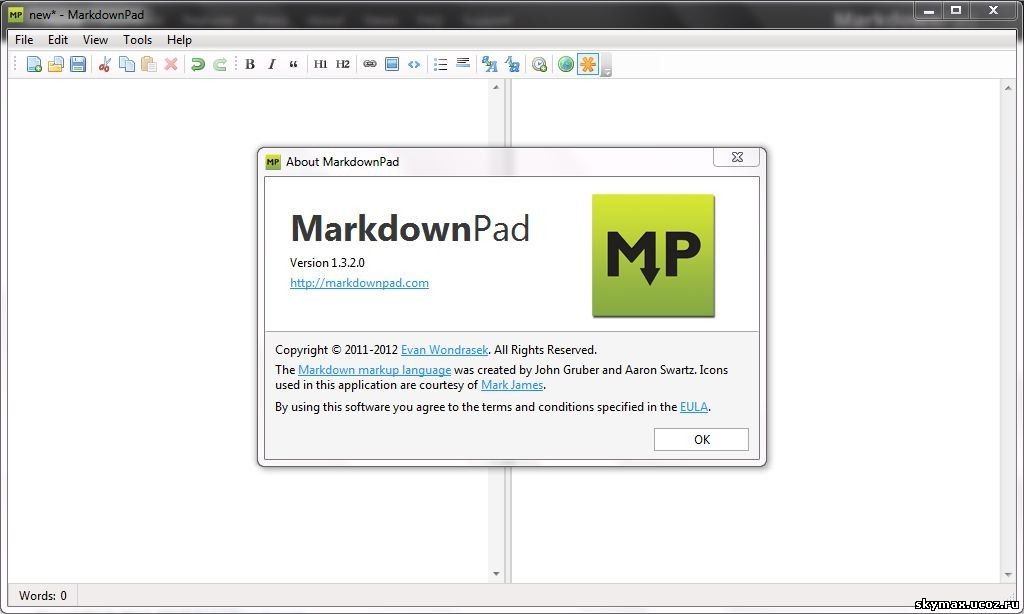The image size is (1024, 614).
Task: Open the EULA link
Action: 694,407
